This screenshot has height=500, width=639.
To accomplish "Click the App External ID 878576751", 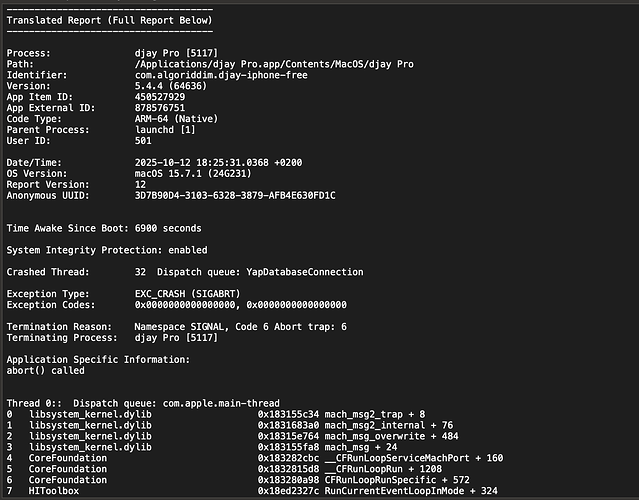I will pos(163,108).
